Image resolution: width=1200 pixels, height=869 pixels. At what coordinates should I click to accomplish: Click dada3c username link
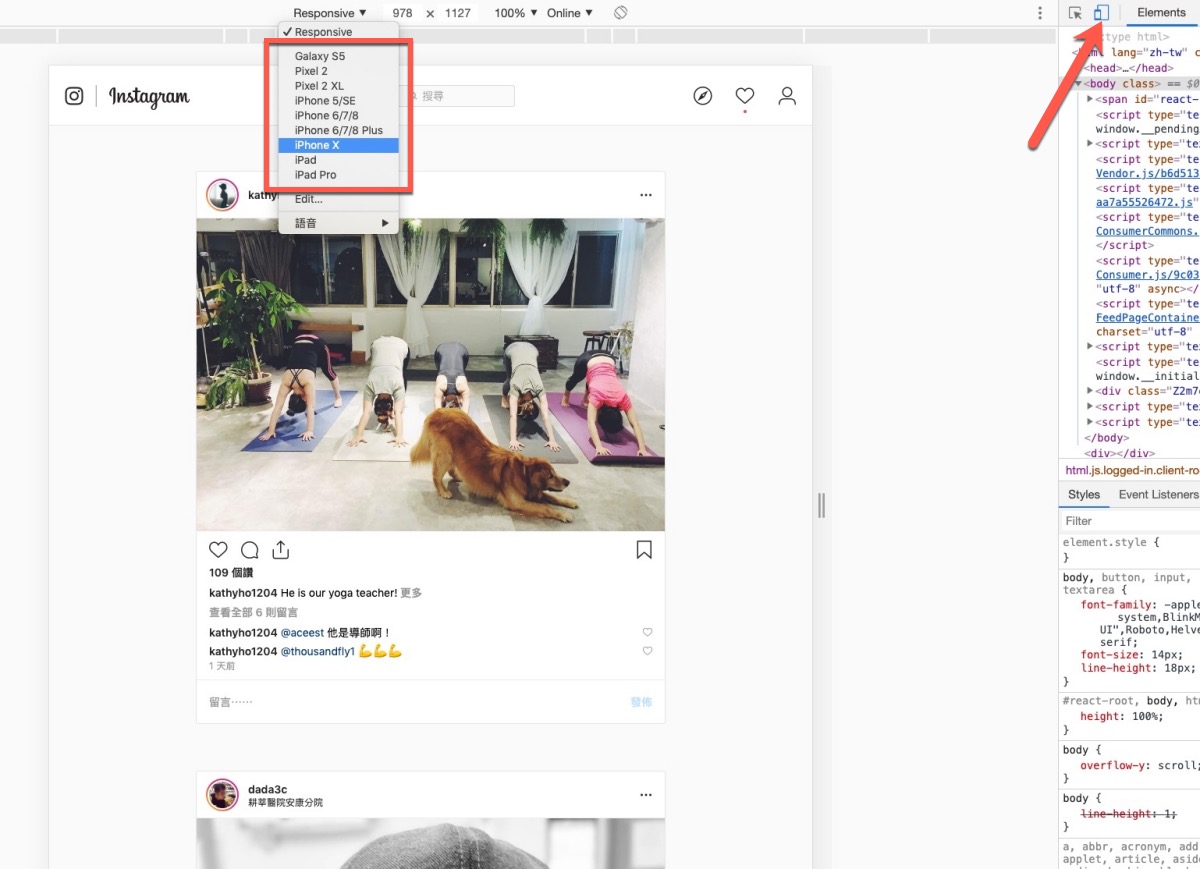tap(267, 789)
